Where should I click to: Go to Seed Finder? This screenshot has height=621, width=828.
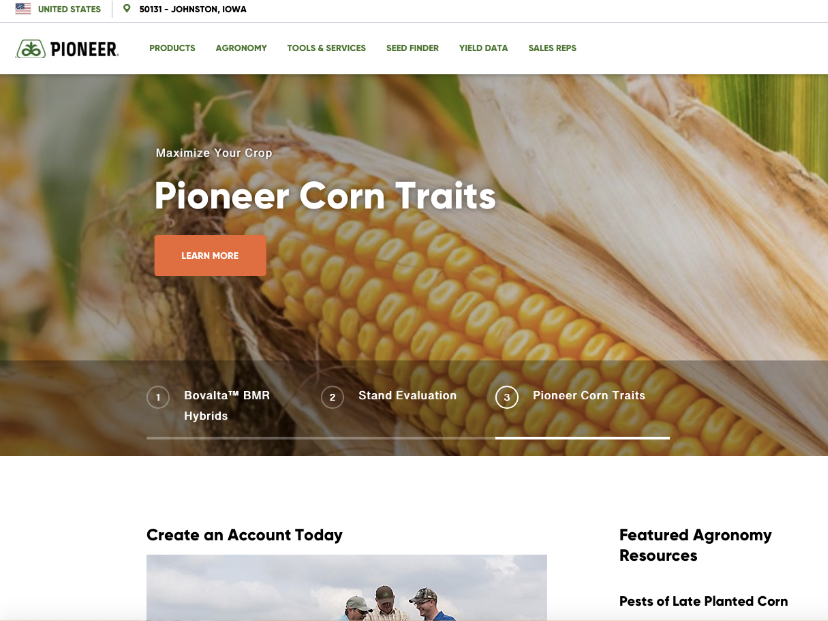point(412,48)
